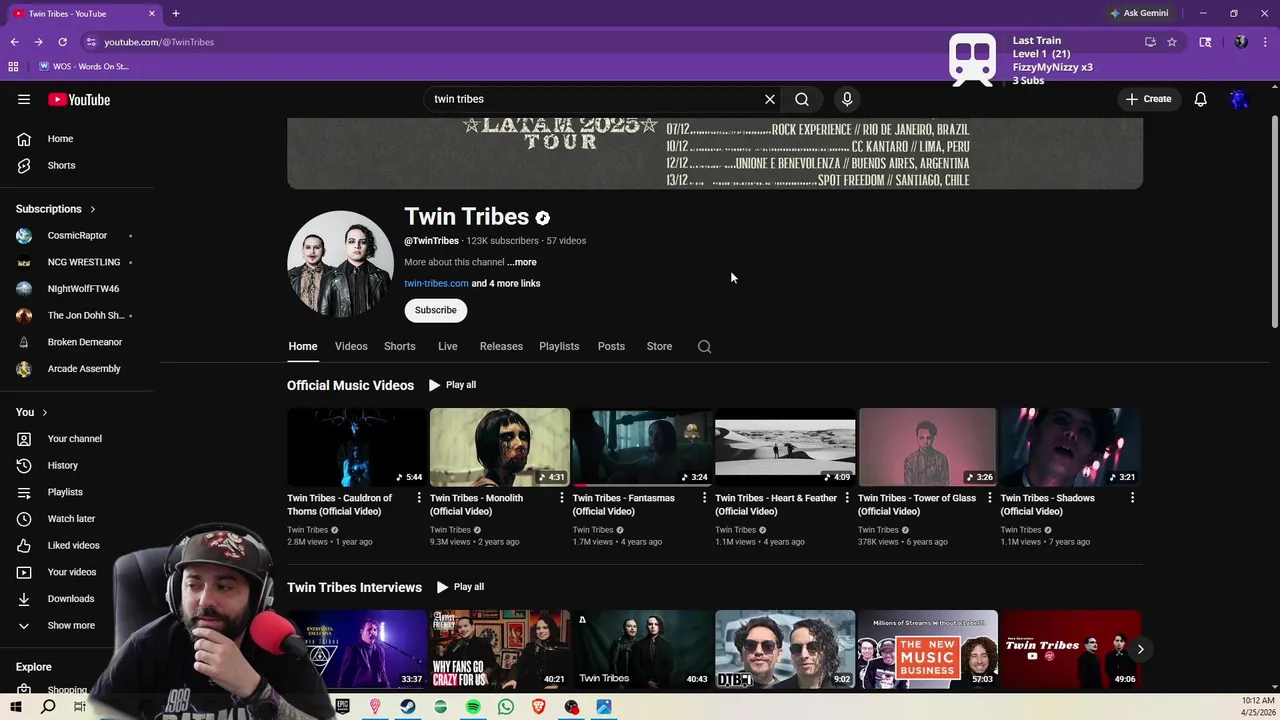Start voice search with the microphone
The image size is (1280, 720).
847,99
